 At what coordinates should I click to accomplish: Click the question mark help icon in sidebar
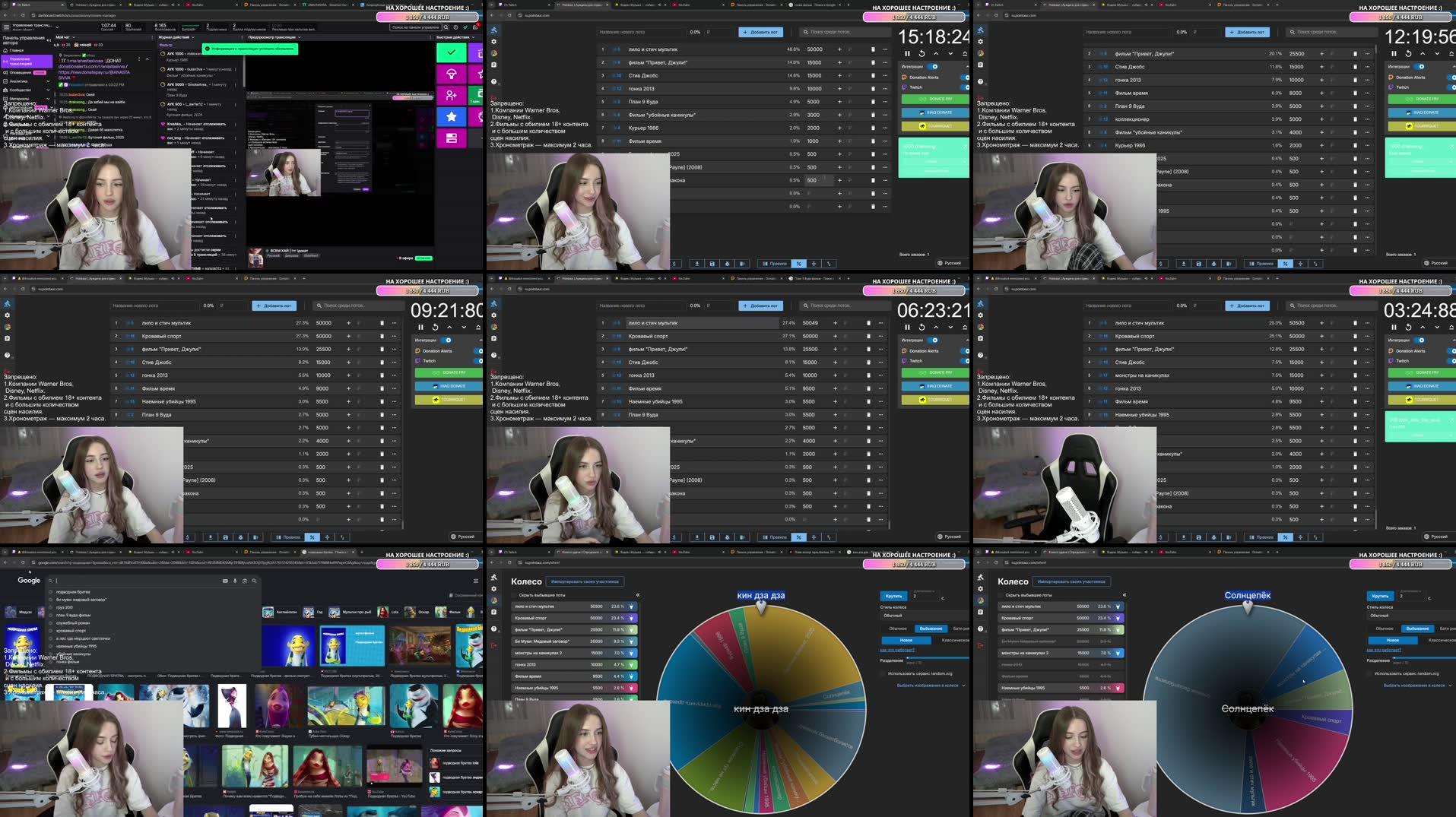[493, 82]
